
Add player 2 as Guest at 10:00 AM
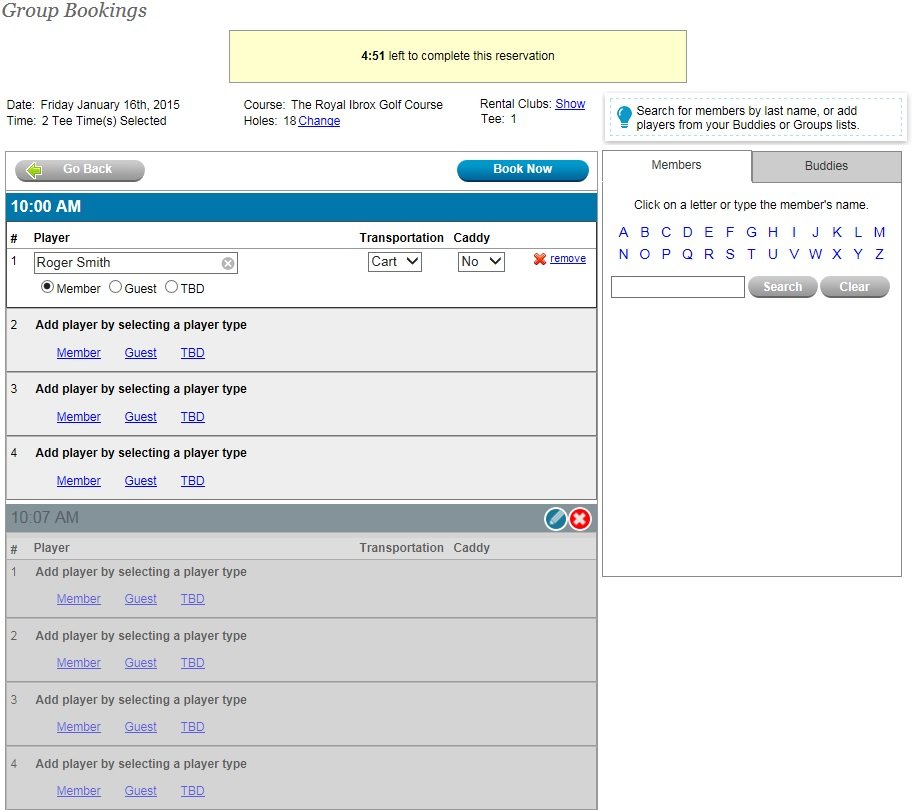pos(140,353)
